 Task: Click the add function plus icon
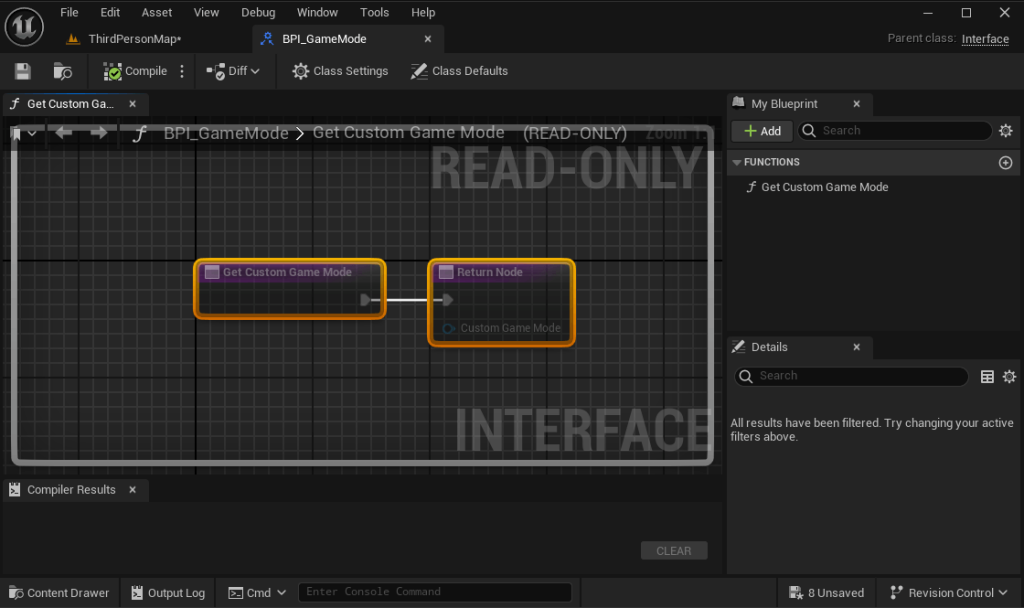pyautogui.click(x=1005, y=162)
